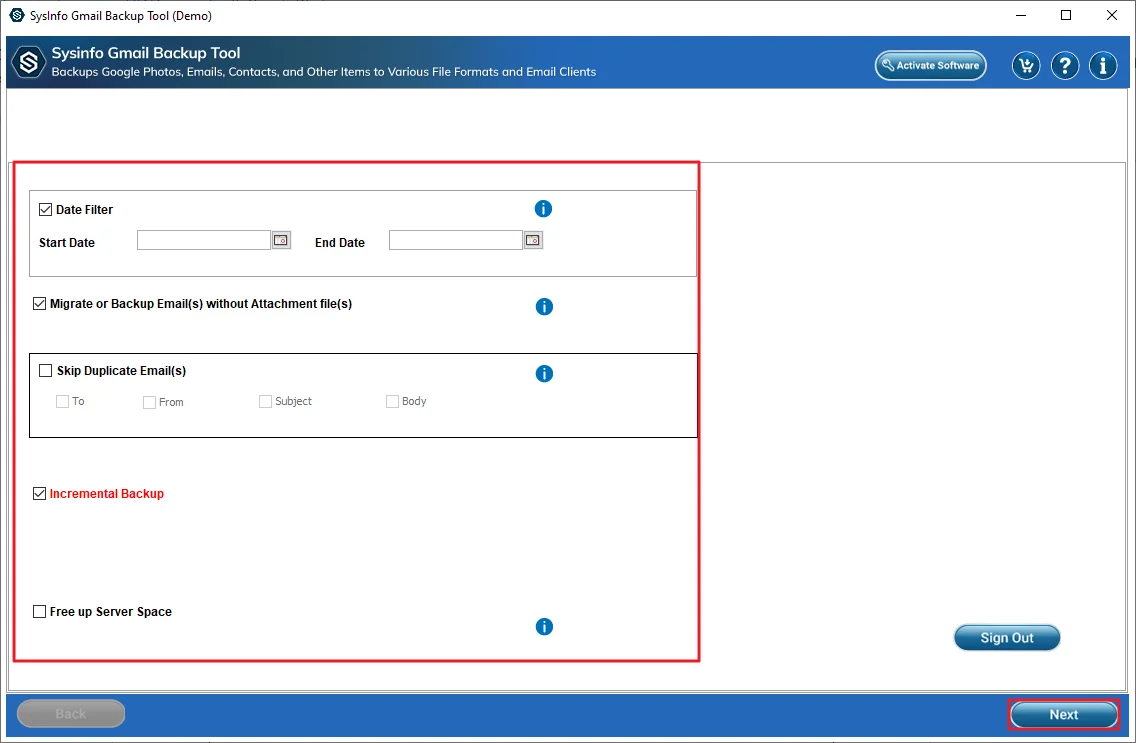Viewport: 1136px width, 743px height.
Task: Enable Skip Duplicate Email(s)
Action: (45, 370)
